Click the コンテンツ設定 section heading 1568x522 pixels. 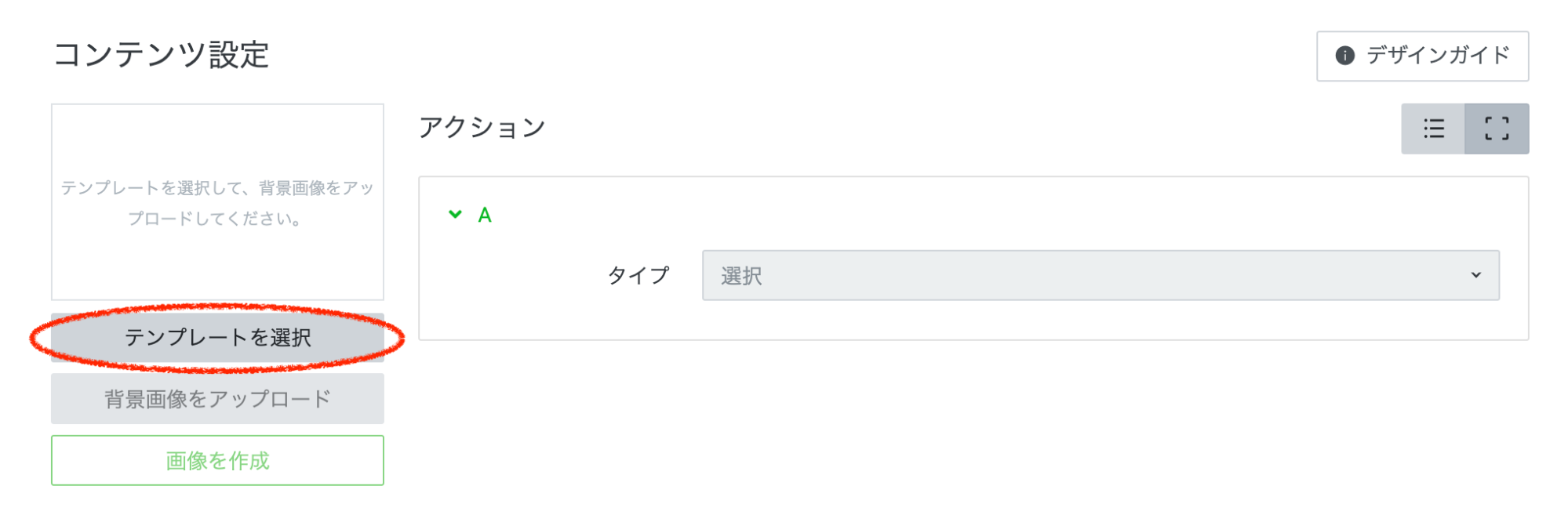pyautogui.click(x=161, y=55)
